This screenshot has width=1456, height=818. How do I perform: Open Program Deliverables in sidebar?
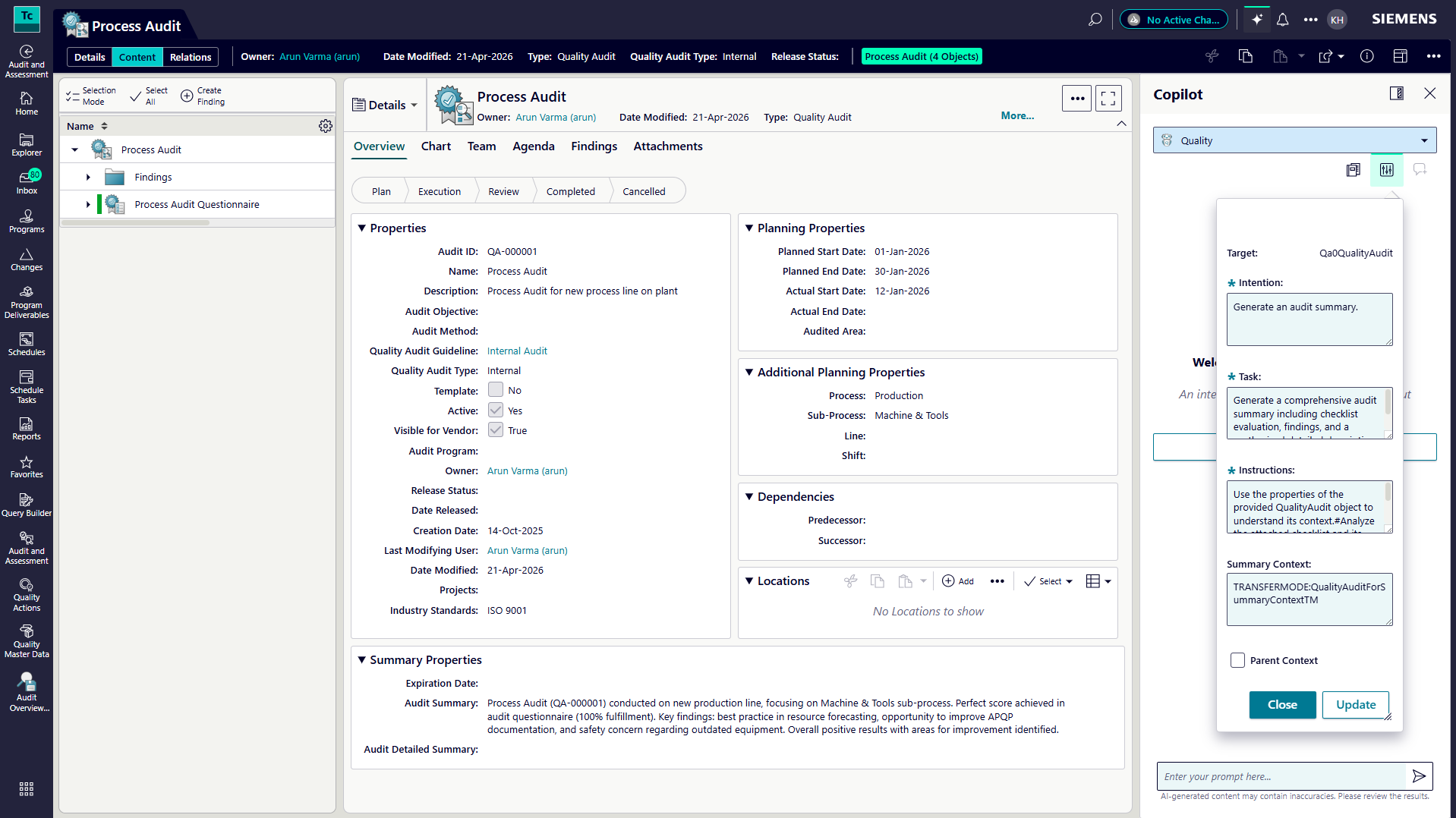coord(27,302)
